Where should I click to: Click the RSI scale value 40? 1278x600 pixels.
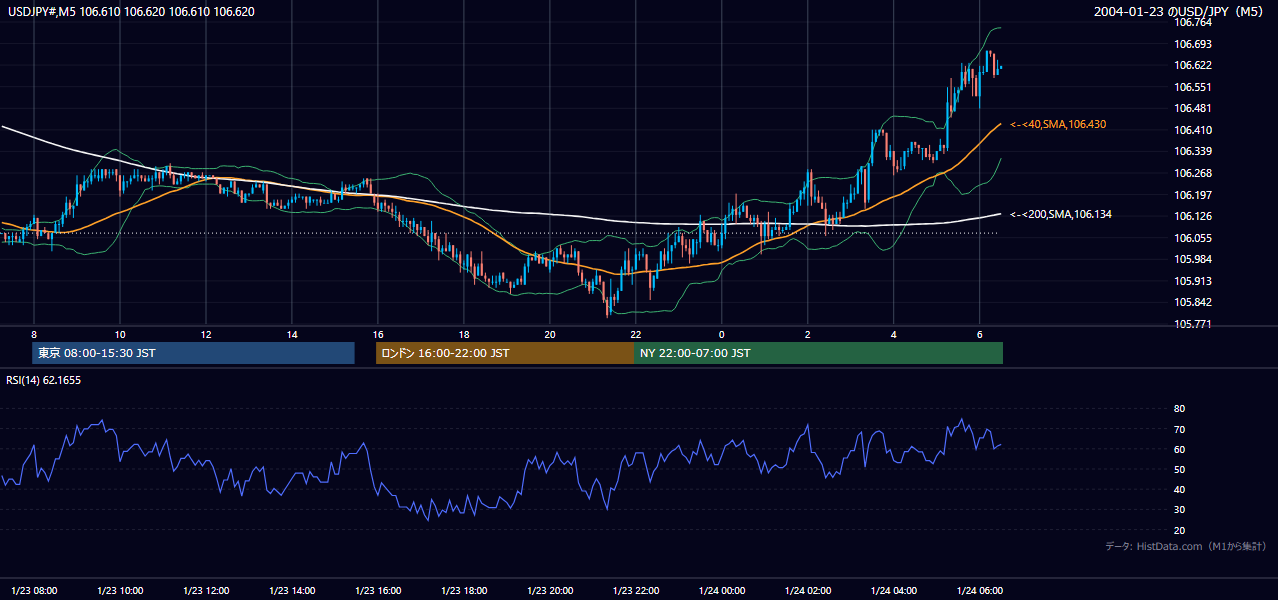click(1179, 490)
